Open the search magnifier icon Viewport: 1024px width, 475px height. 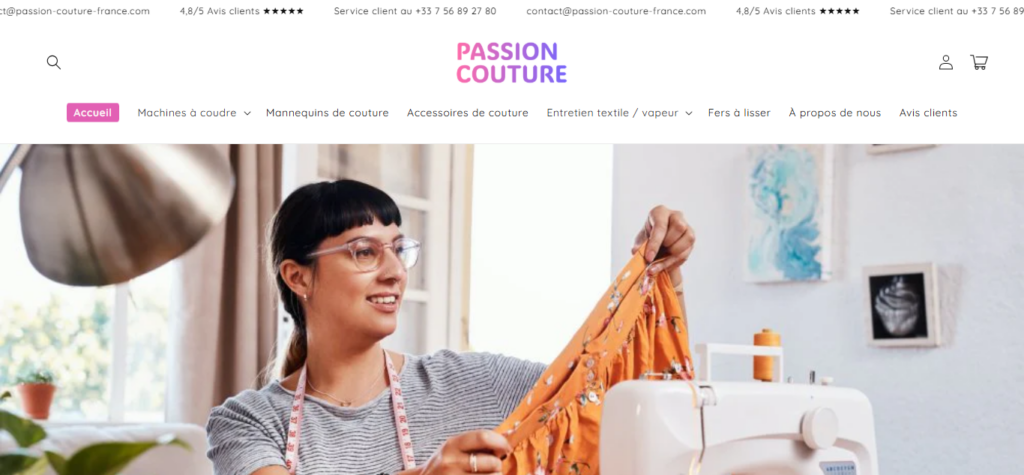pyautogui.click(x=54, y=62)
